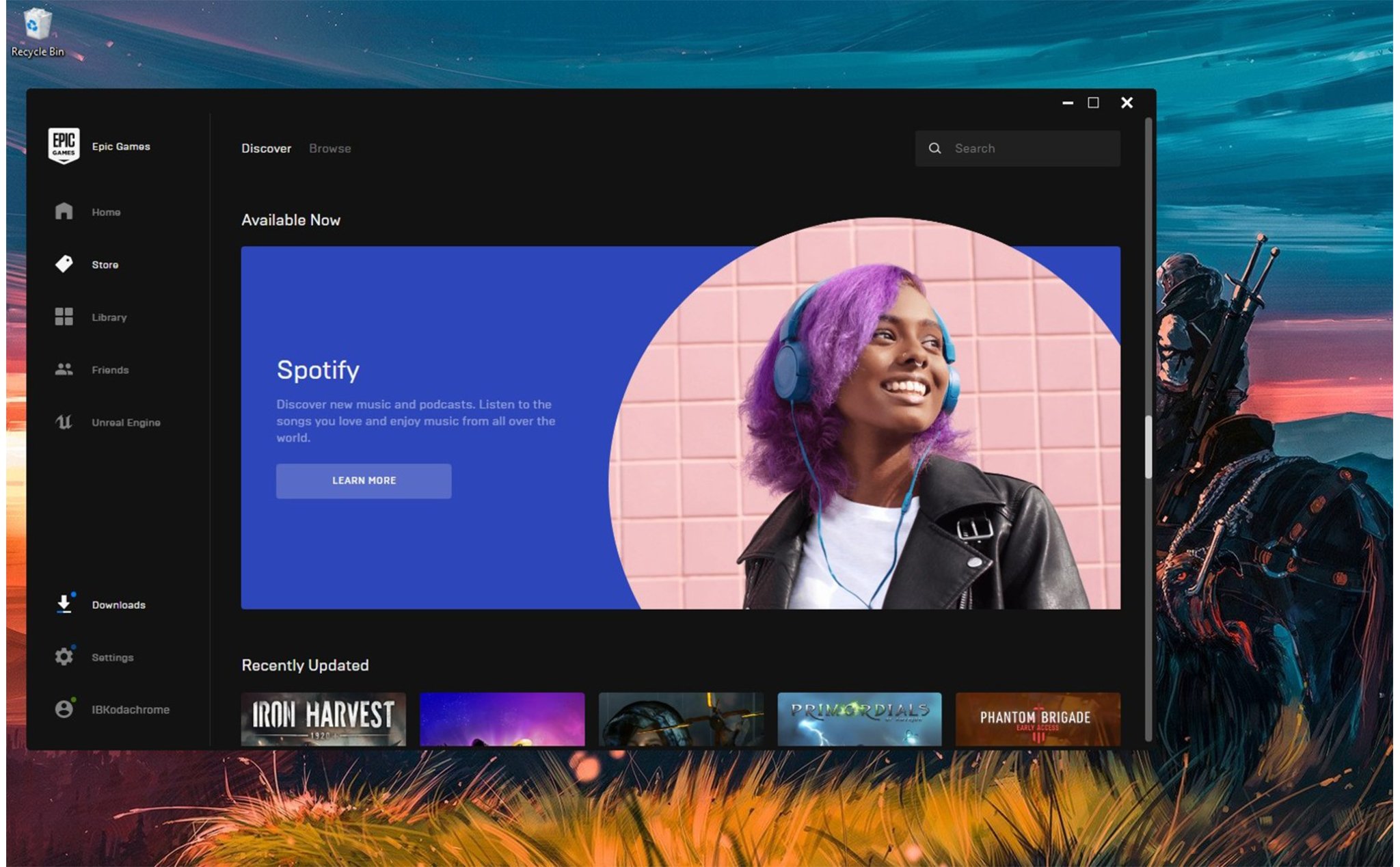Minimize the Epic Games launcher window
Screen dimensions: 1400x867
click(1067, 103)
